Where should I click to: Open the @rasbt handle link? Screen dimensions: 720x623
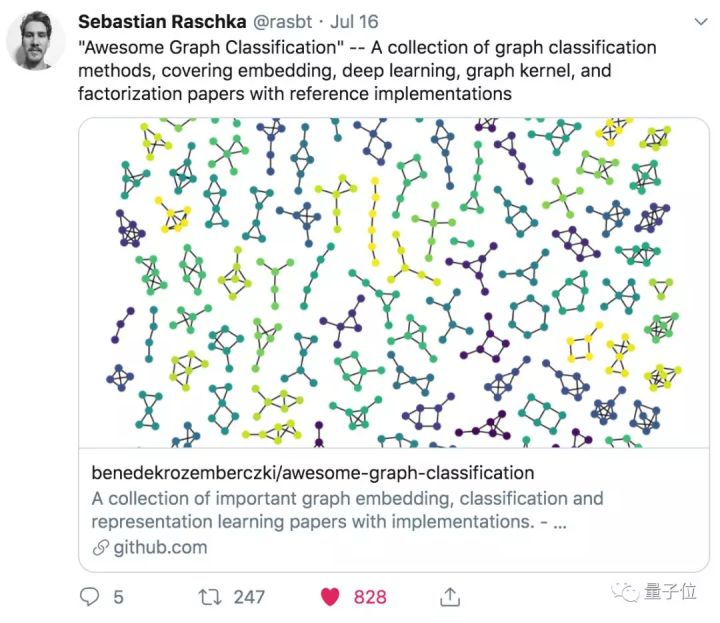point(282,22)
